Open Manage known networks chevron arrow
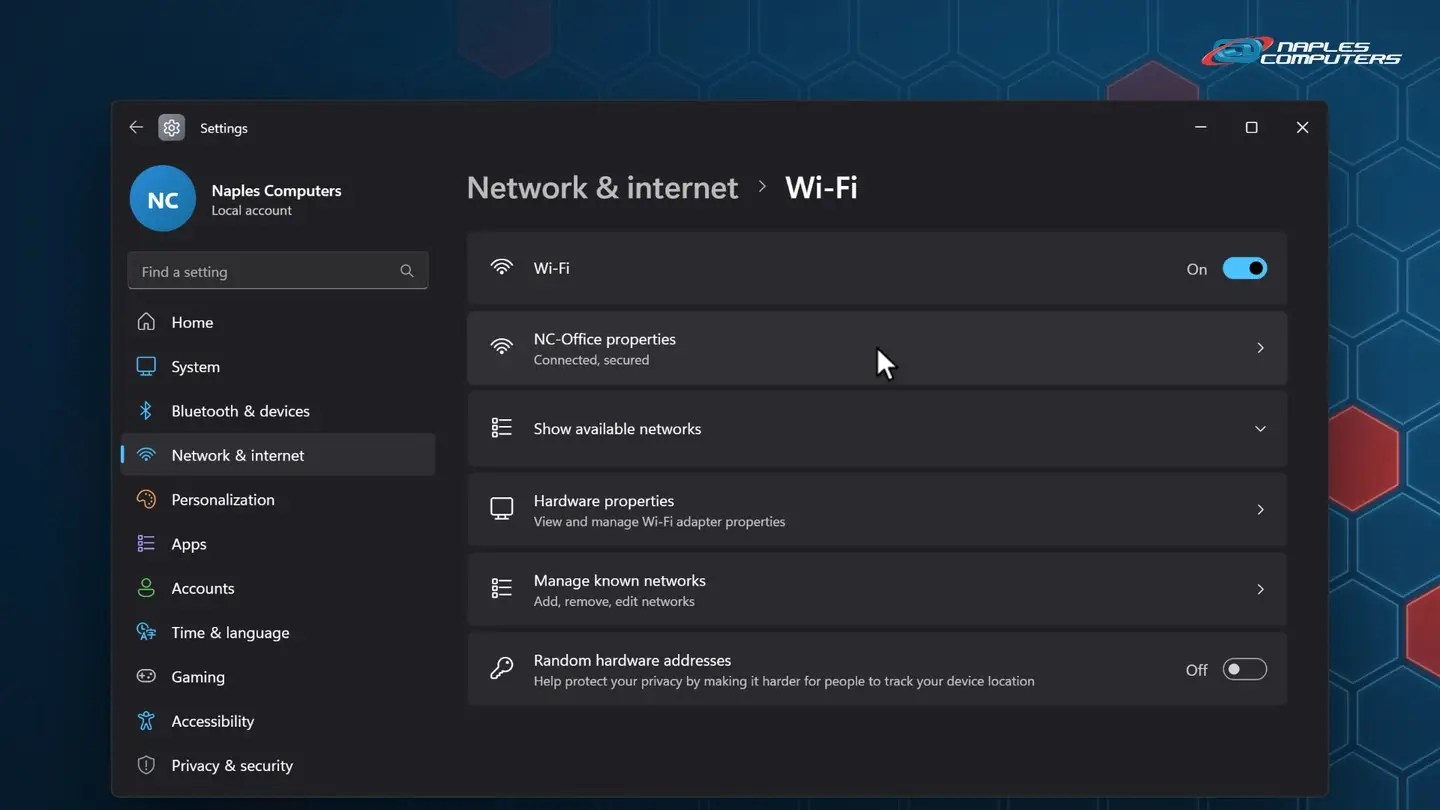This screenshot has height=810, width=1440. tap(1260, 589)
